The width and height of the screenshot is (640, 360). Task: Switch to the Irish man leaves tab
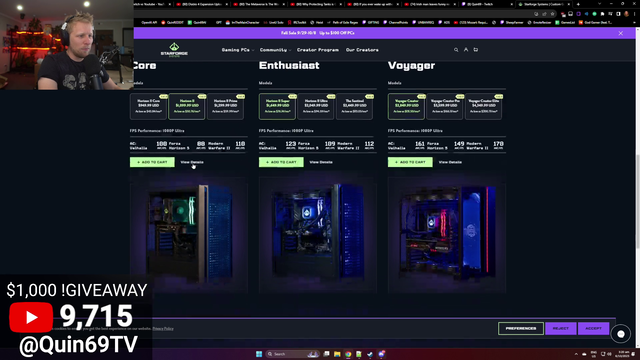click(x=430, y=4)
